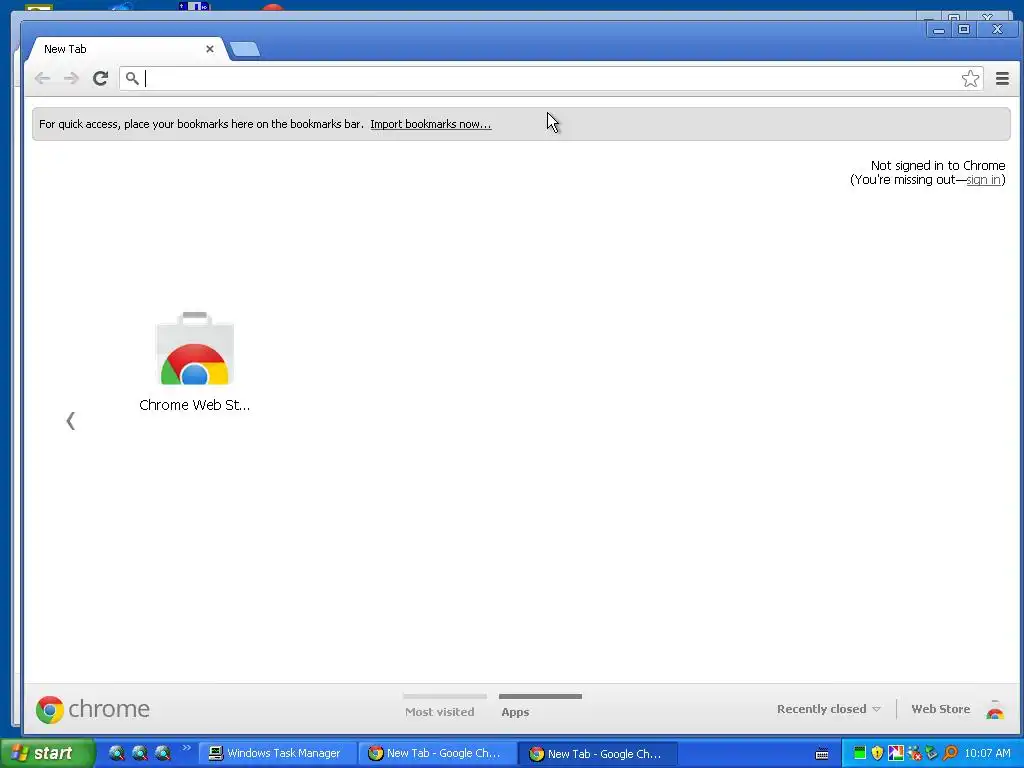Minimize the front Chrome window
The height and width of the screenshot is (768, 1024).
(939, 29)
